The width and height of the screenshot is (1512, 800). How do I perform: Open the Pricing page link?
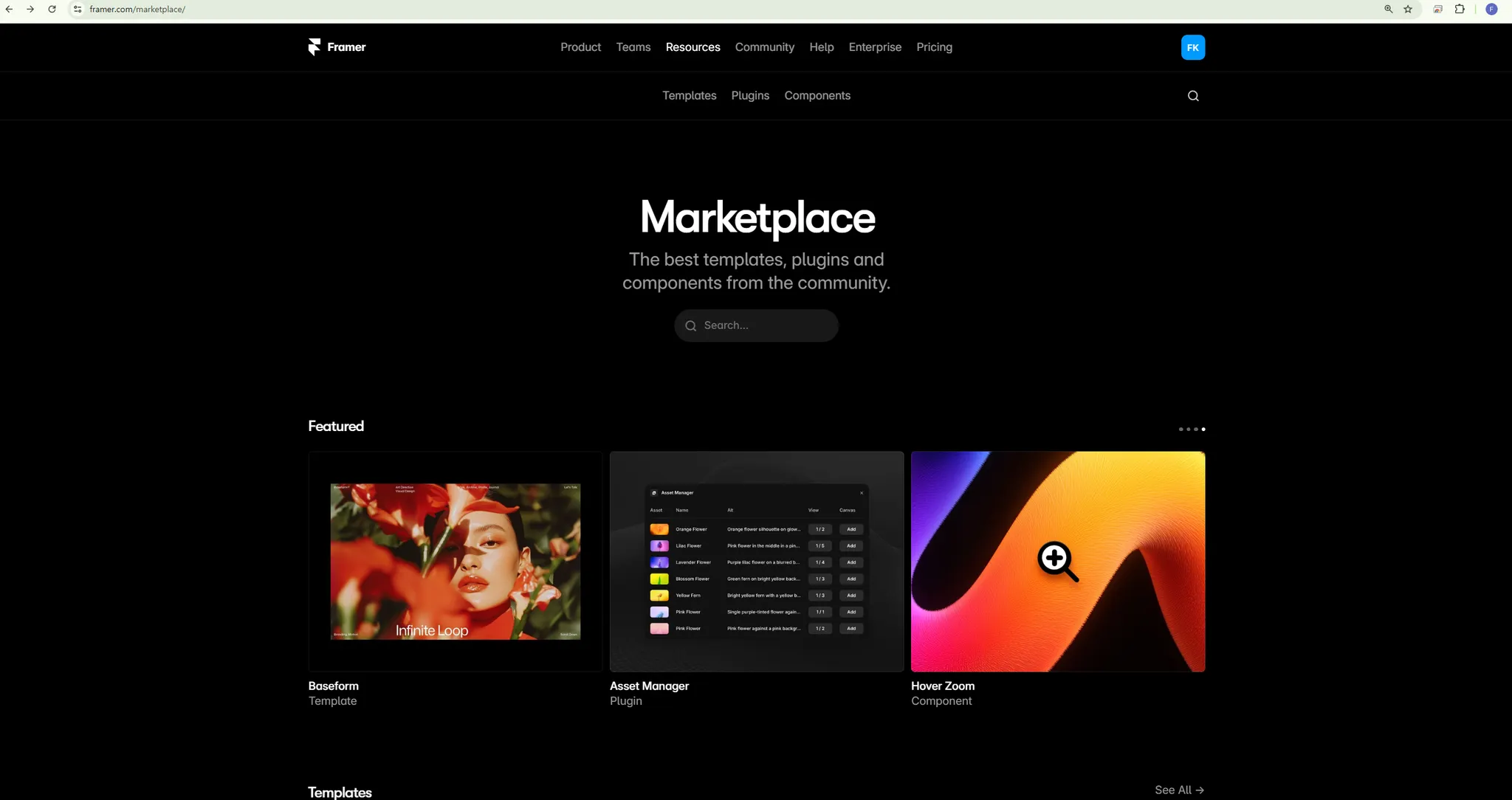pyautogui.click(x=934, y=47)
